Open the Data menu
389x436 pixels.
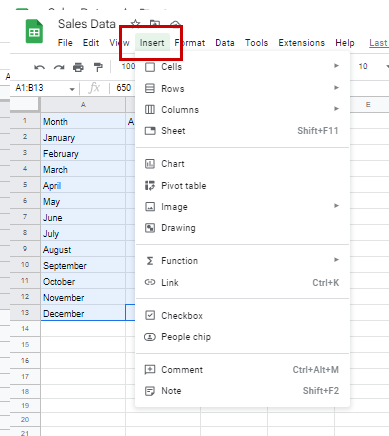(x=225, y=43)
